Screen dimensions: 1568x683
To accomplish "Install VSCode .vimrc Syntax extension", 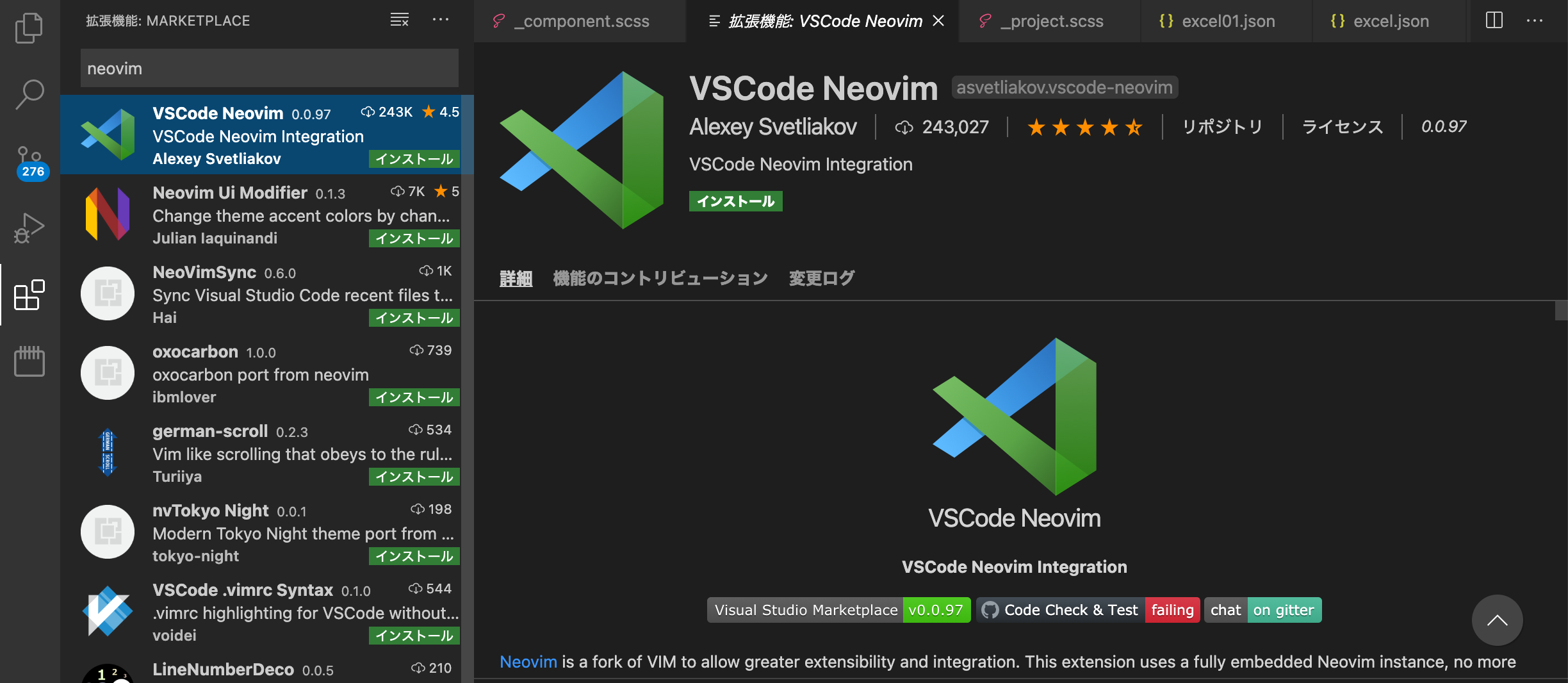I will click(414, 636).
